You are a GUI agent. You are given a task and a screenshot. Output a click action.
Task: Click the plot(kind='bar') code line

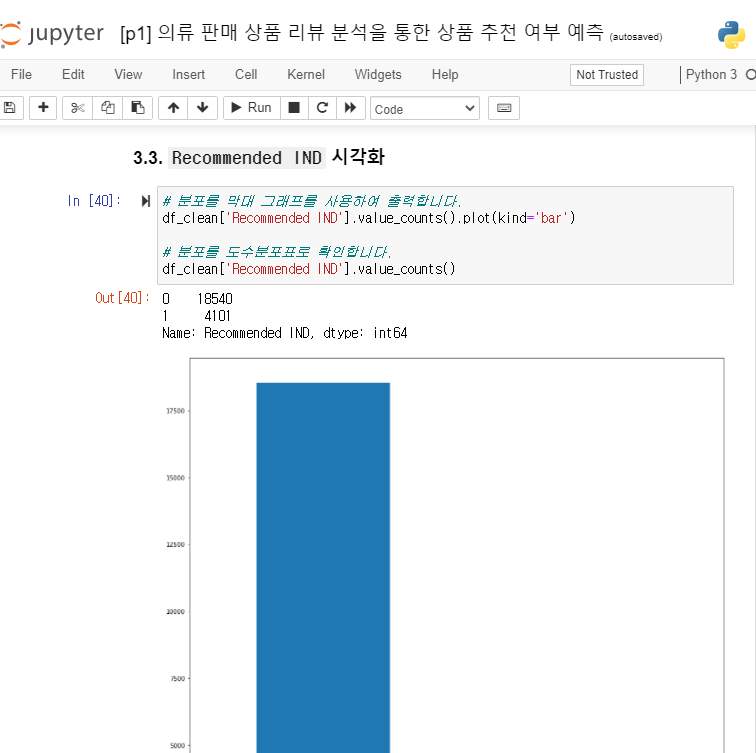pos(369,218)
